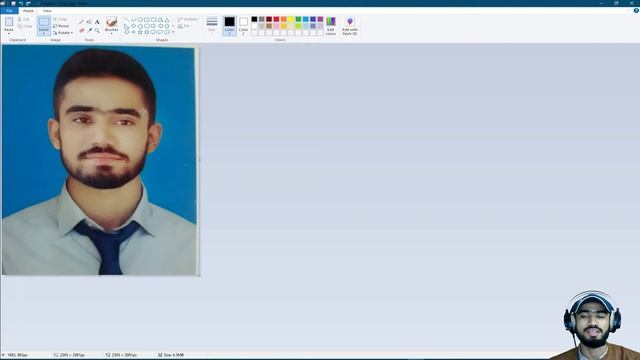Choose the black palette swatch

tap(254, 19)
